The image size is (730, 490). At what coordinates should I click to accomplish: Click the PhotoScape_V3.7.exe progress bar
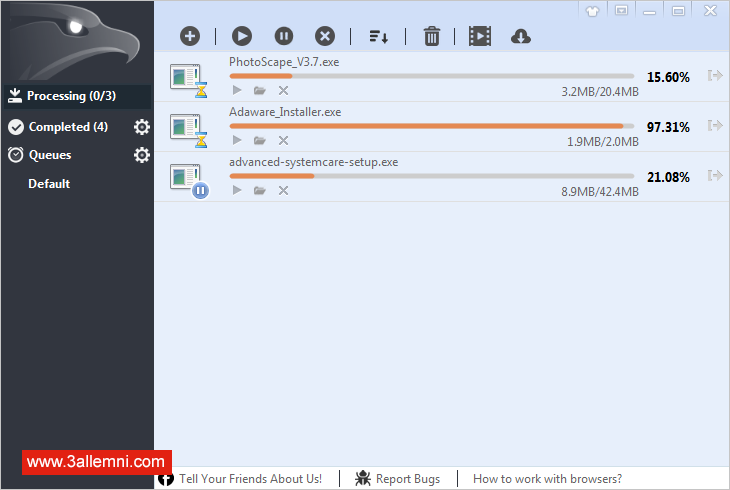click(x=431, y=76)
